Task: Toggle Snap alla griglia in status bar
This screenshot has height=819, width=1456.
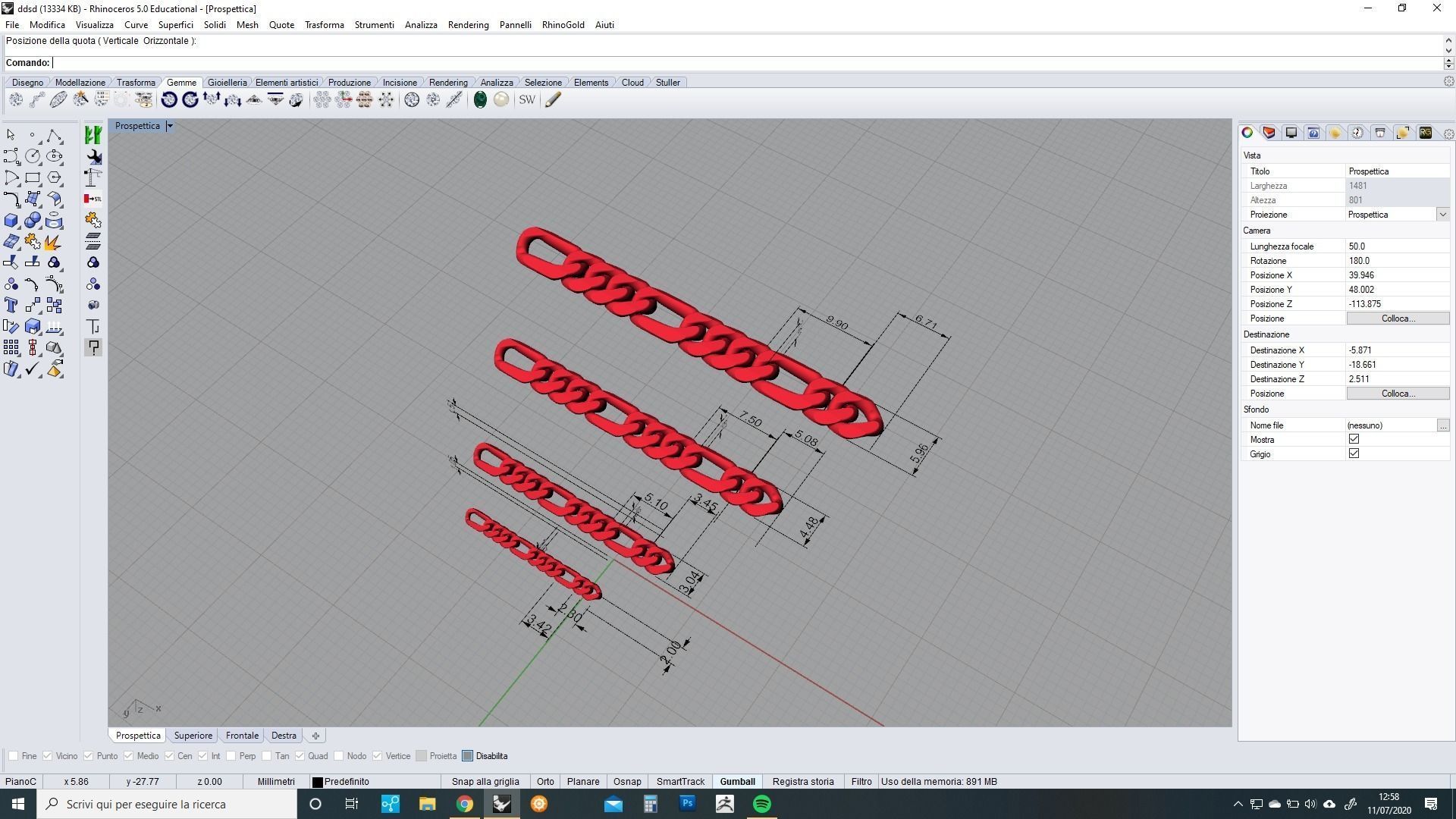Action: coord(485,781)
